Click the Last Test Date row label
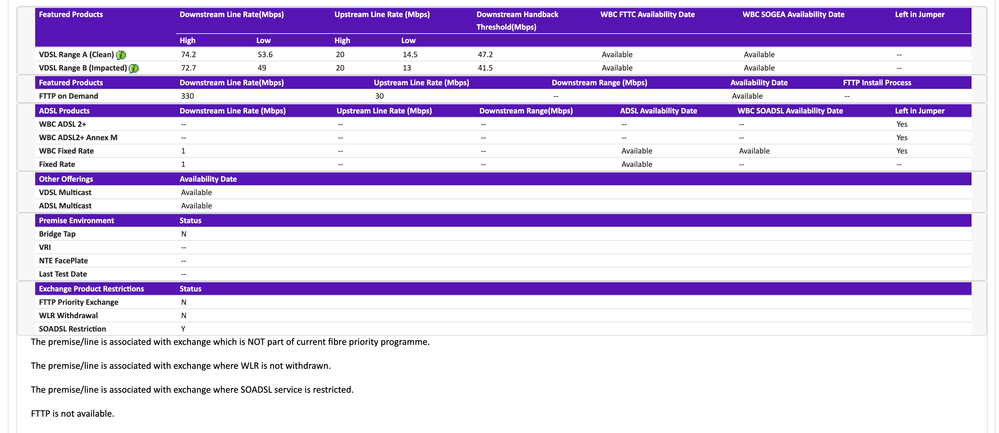The image size is (999, 433). [x=63, y=274]
